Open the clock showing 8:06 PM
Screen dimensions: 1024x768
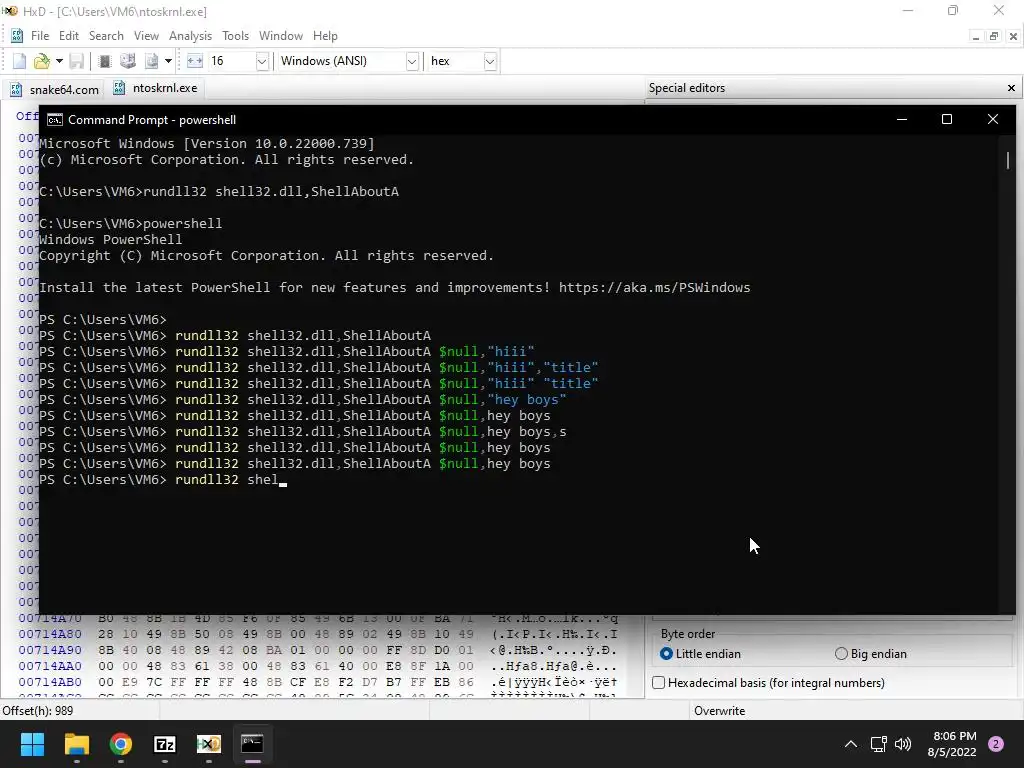(952, 744)
